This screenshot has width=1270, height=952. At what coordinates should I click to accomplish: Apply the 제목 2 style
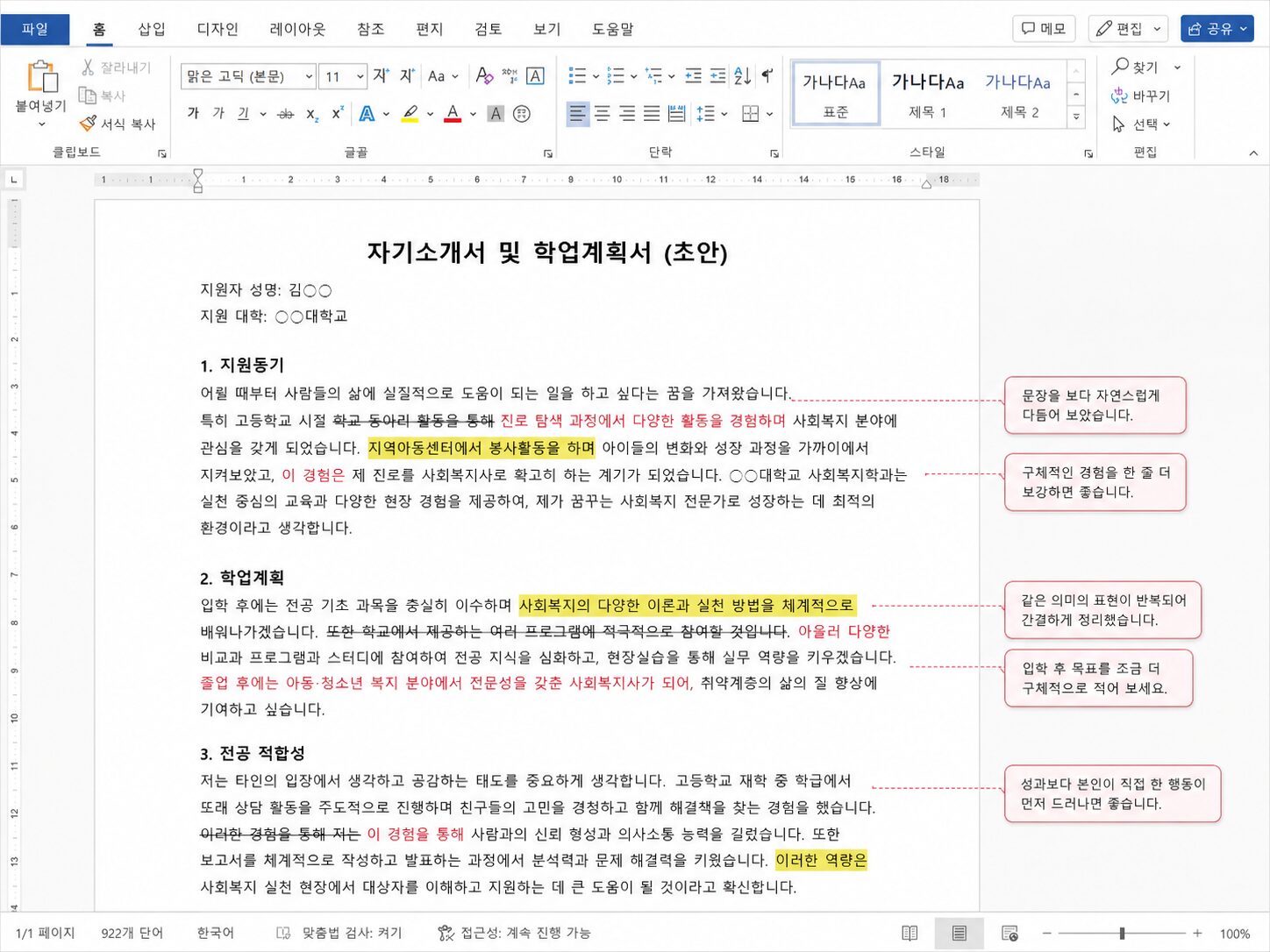coord(1018,94)
